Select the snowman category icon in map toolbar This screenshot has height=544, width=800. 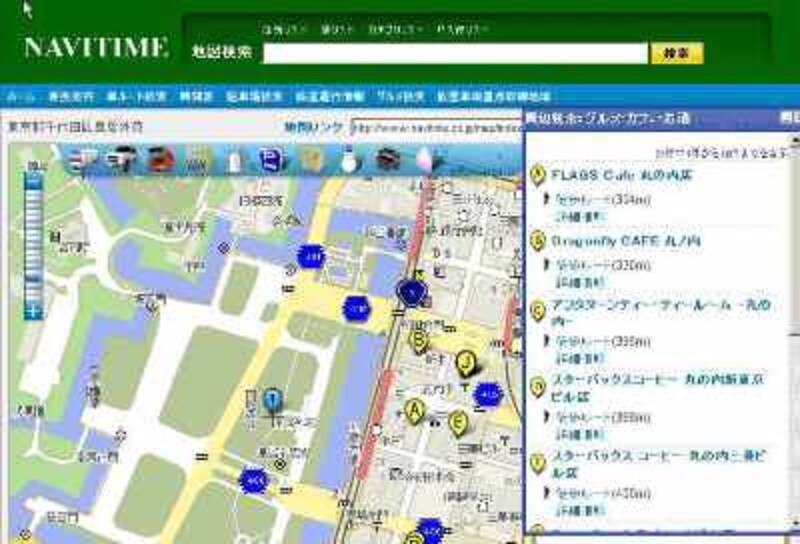coord(349,160)
